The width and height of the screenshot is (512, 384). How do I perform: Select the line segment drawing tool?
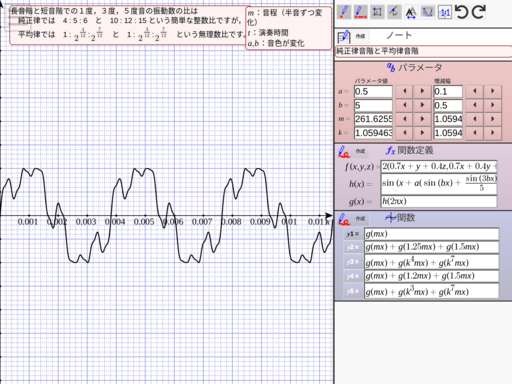coord(360,12)
